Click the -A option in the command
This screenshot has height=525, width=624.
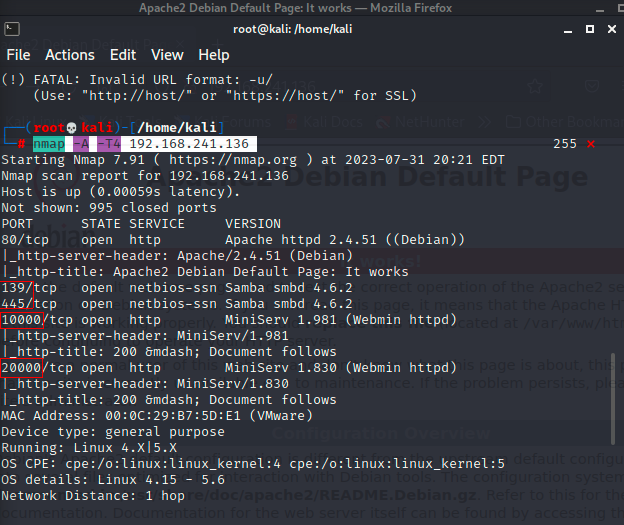point(81,144)
